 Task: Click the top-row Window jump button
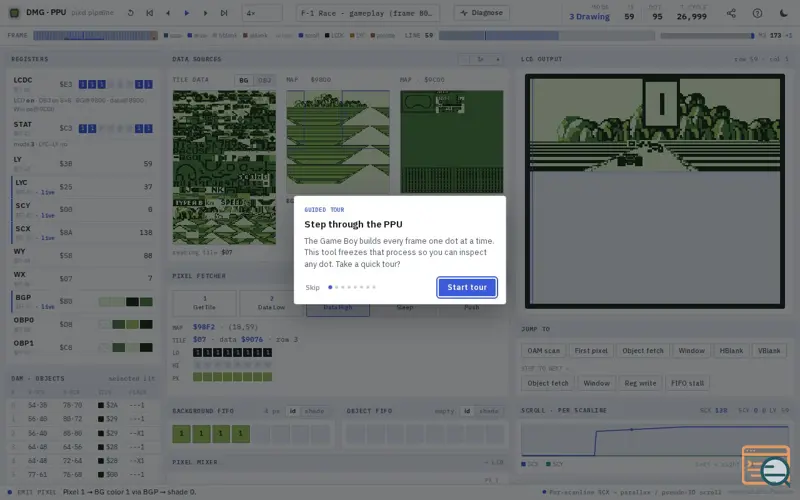pyautogui.click(x=691, y=351)
